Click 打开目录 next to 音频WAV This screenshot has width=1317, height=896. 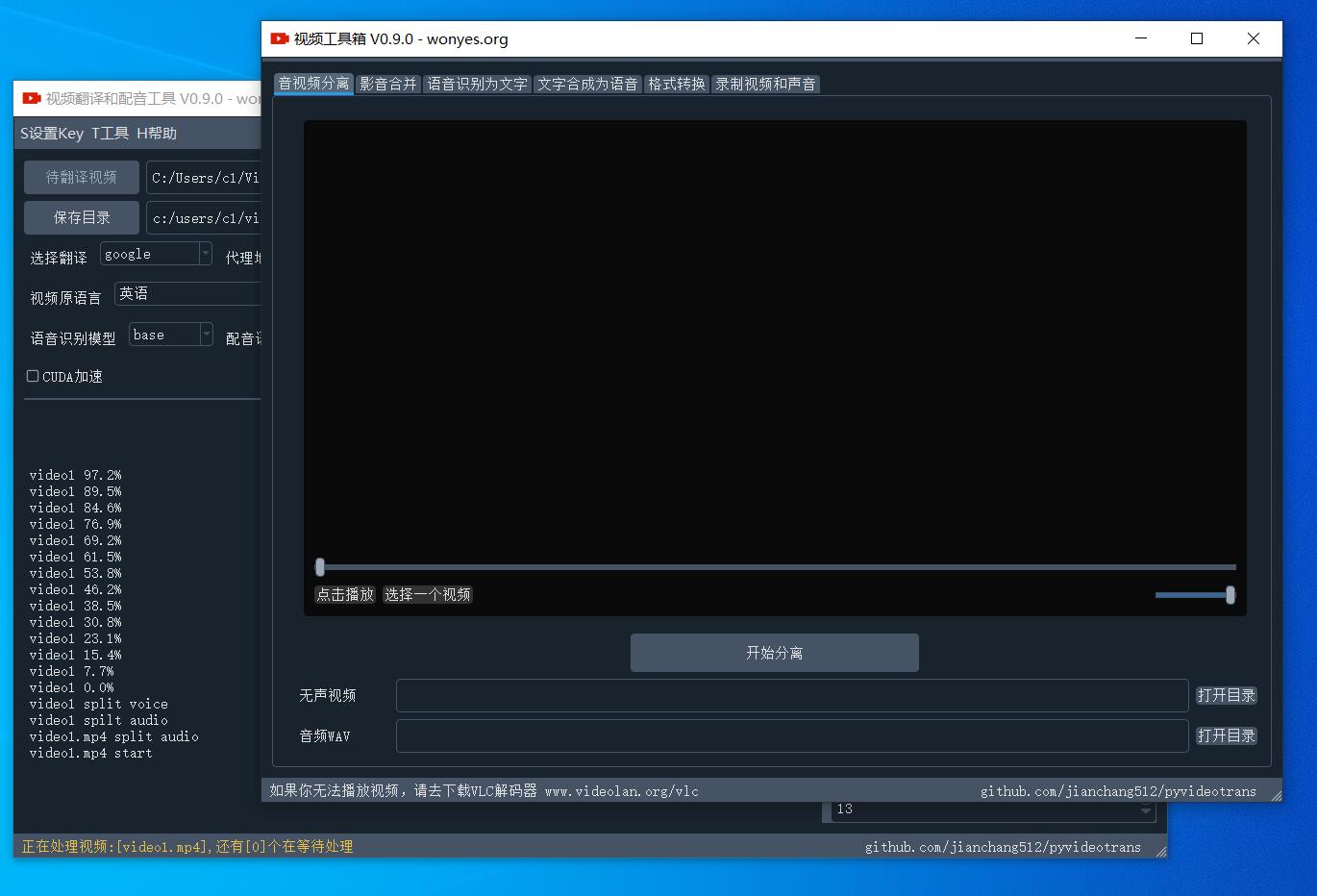click(1226, 735)
